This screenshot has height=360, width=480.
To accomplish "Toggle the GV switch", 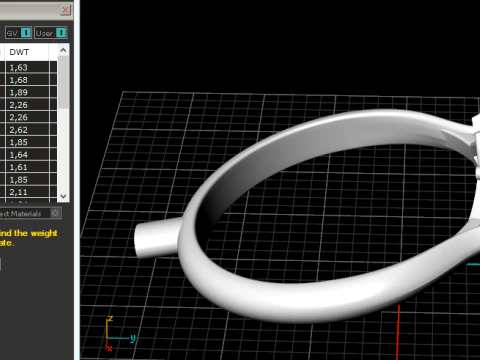I will click(18, 33).
